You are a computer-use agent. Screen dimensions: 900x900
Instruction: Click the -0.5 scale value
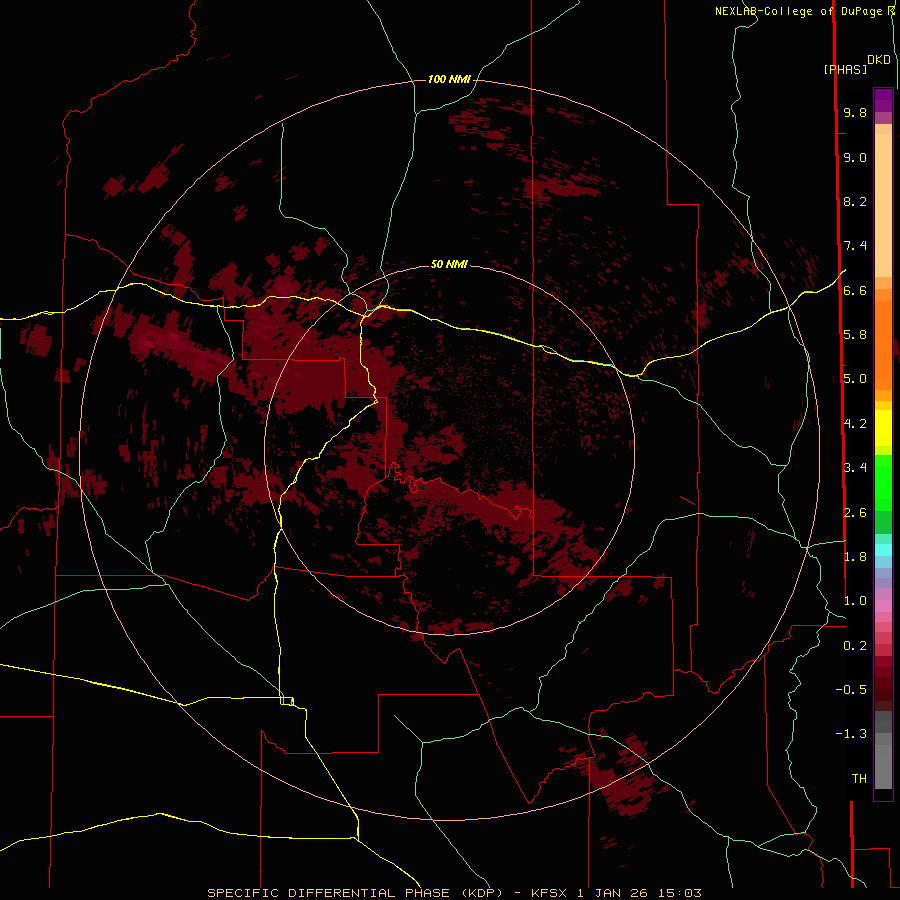(x=851, y=690)
